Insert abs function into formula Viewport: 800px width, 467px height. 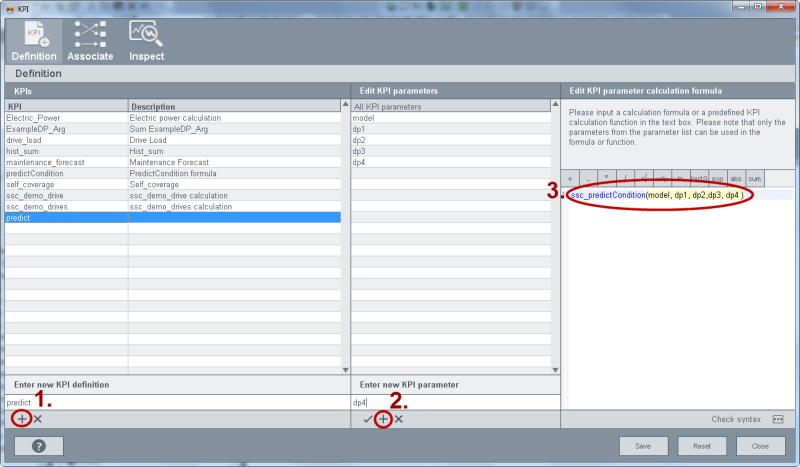(736, 179)
